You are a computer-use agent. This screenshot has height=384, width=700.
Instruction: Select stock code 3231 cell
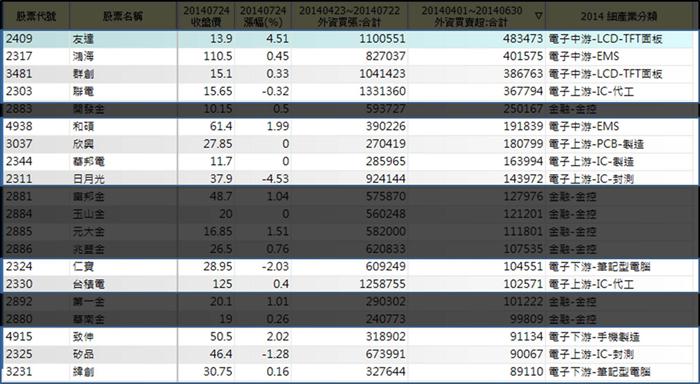[19, 371]
